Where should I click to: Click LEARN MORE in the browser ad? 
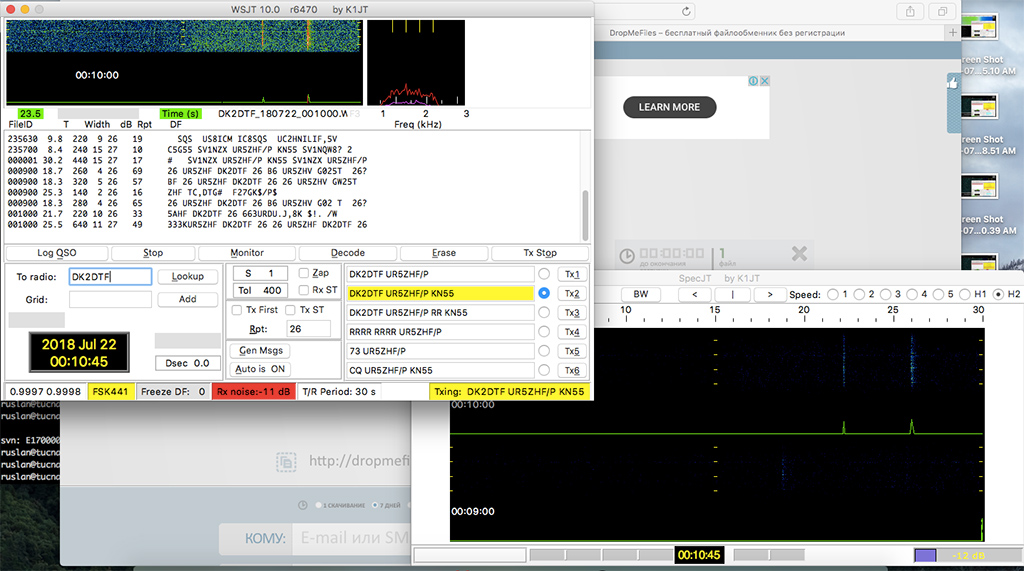tap(669, 107)
